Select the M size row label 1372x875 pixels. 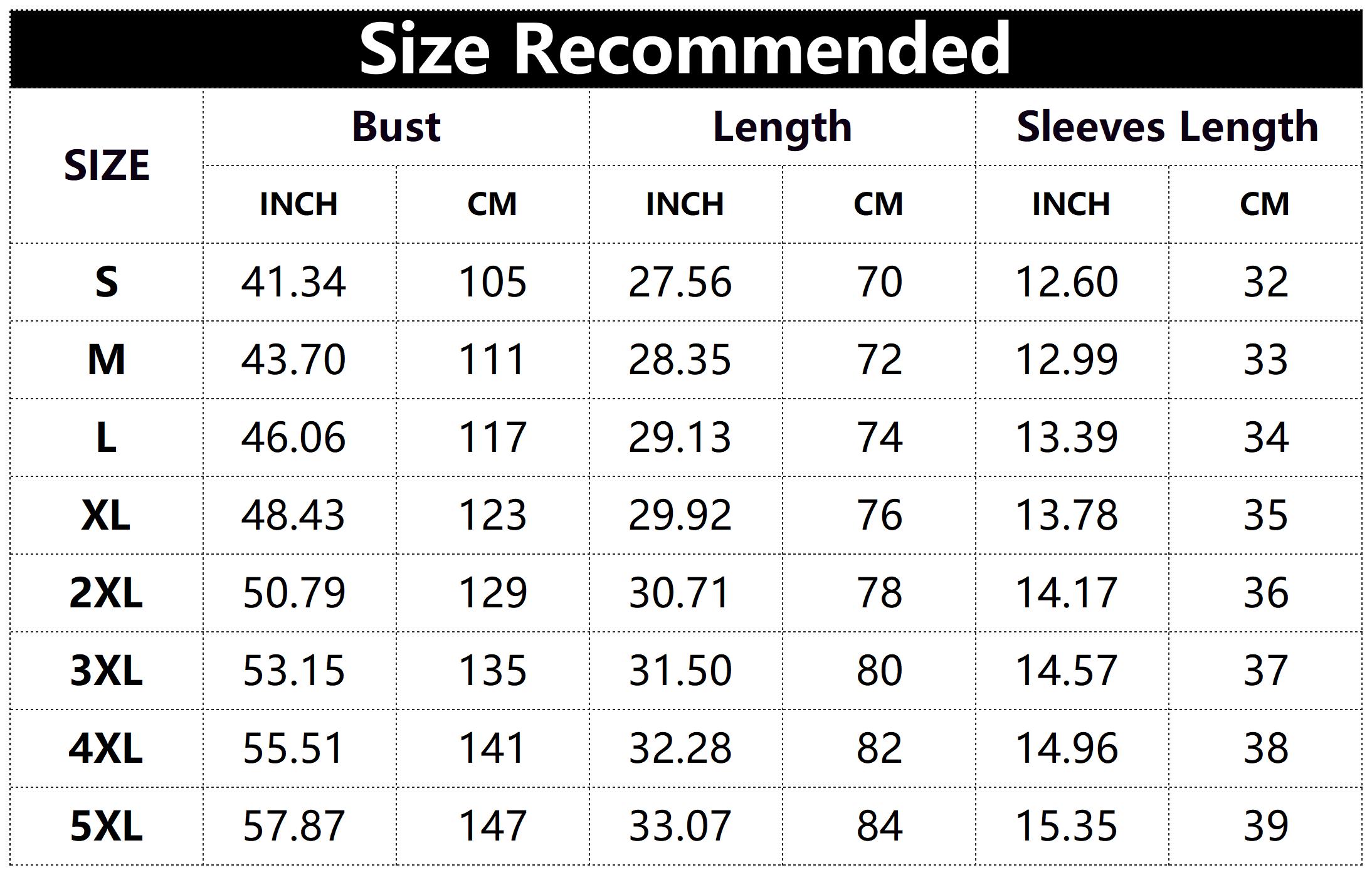[107, 360]
